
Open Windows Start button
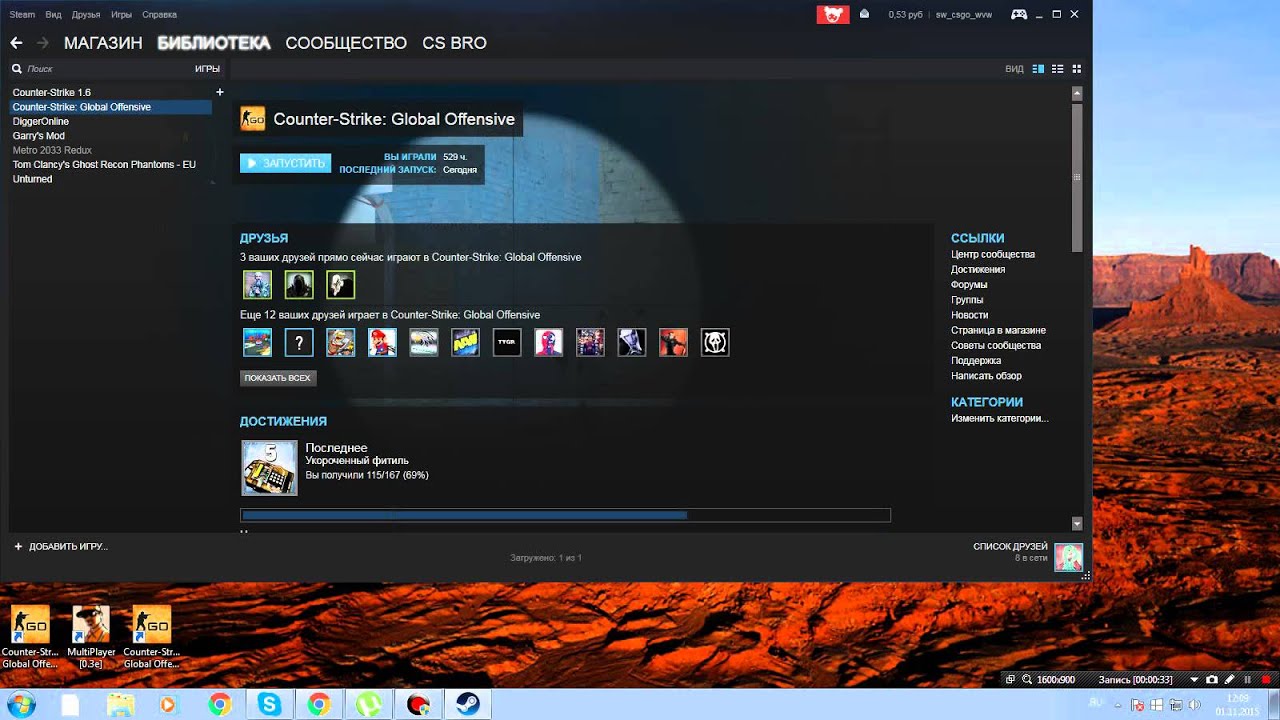click(x=21, y=704)
